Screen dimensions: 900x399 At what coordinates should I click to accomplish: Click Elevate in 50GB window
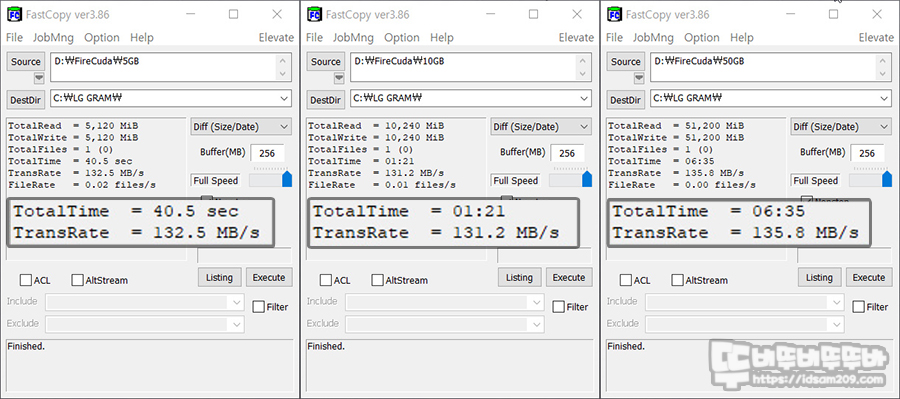[x=876, y=38]
